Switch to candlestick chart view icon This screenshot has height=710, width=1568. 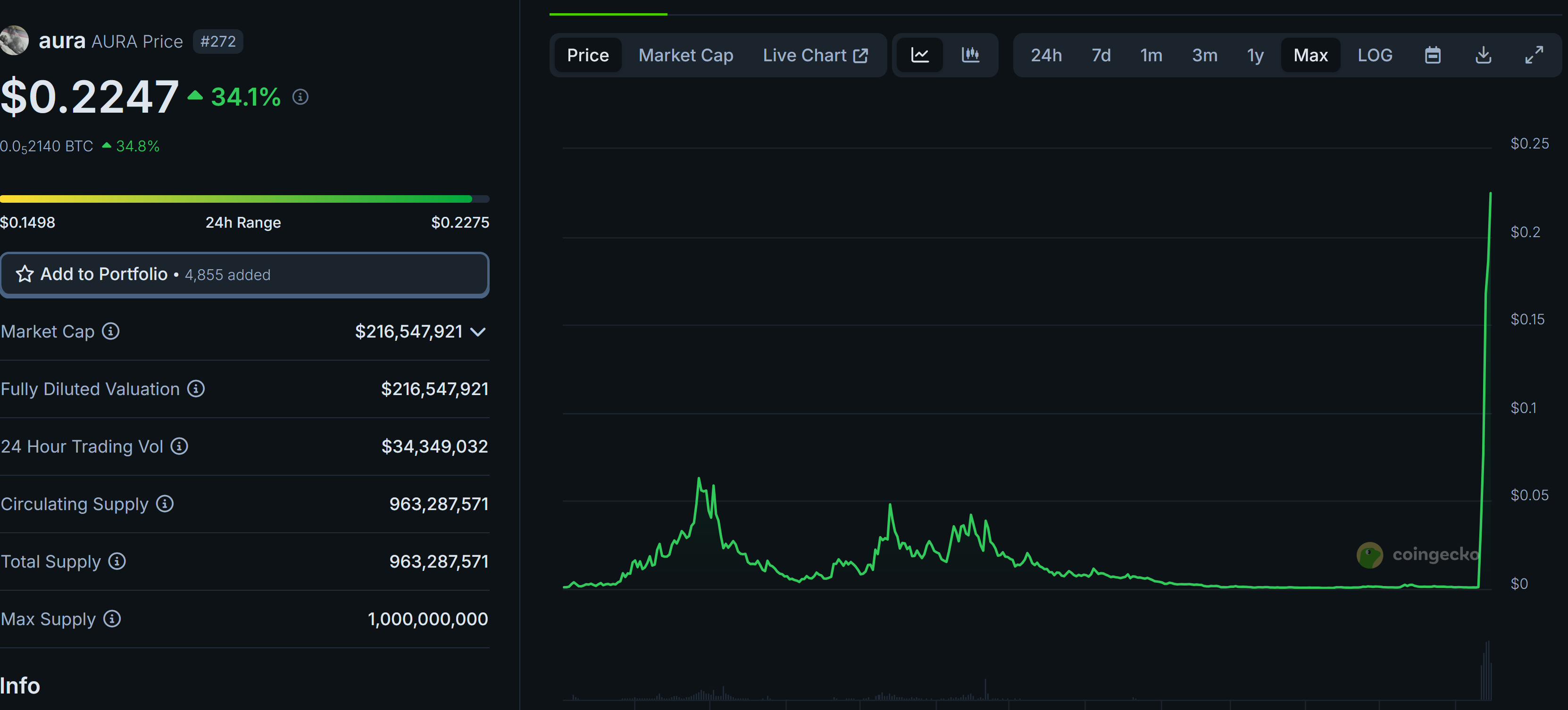[x=970, y=55]
